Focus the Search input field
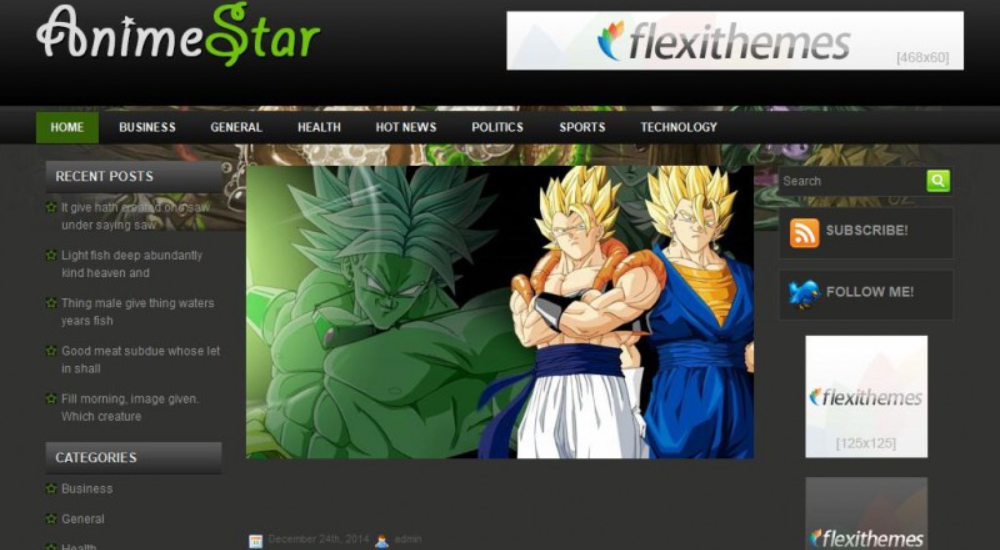The width and height of the screenshot is (1000, 550). coord(852,181)
